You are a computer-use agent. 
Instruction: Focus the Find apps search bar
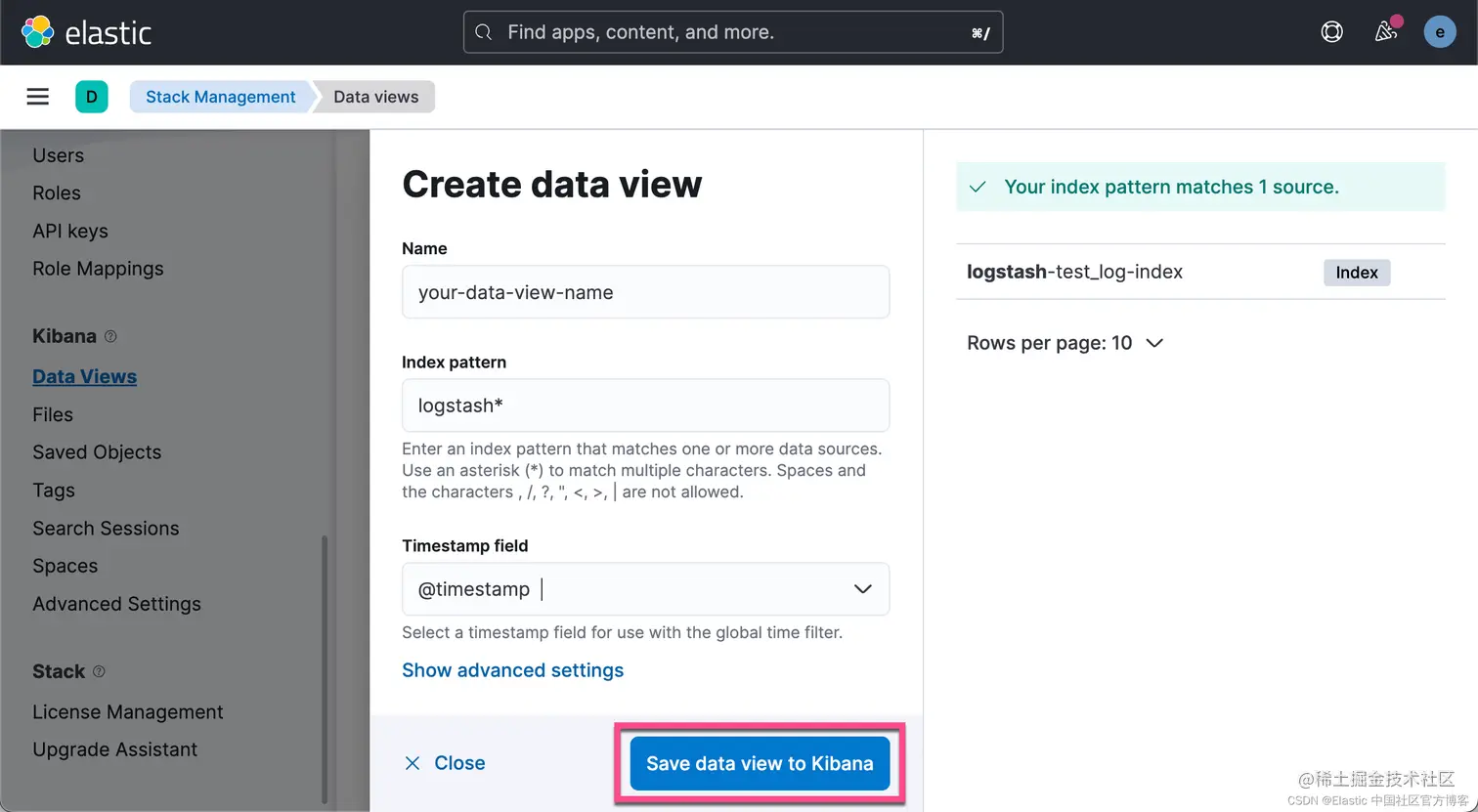pos(733,32)
